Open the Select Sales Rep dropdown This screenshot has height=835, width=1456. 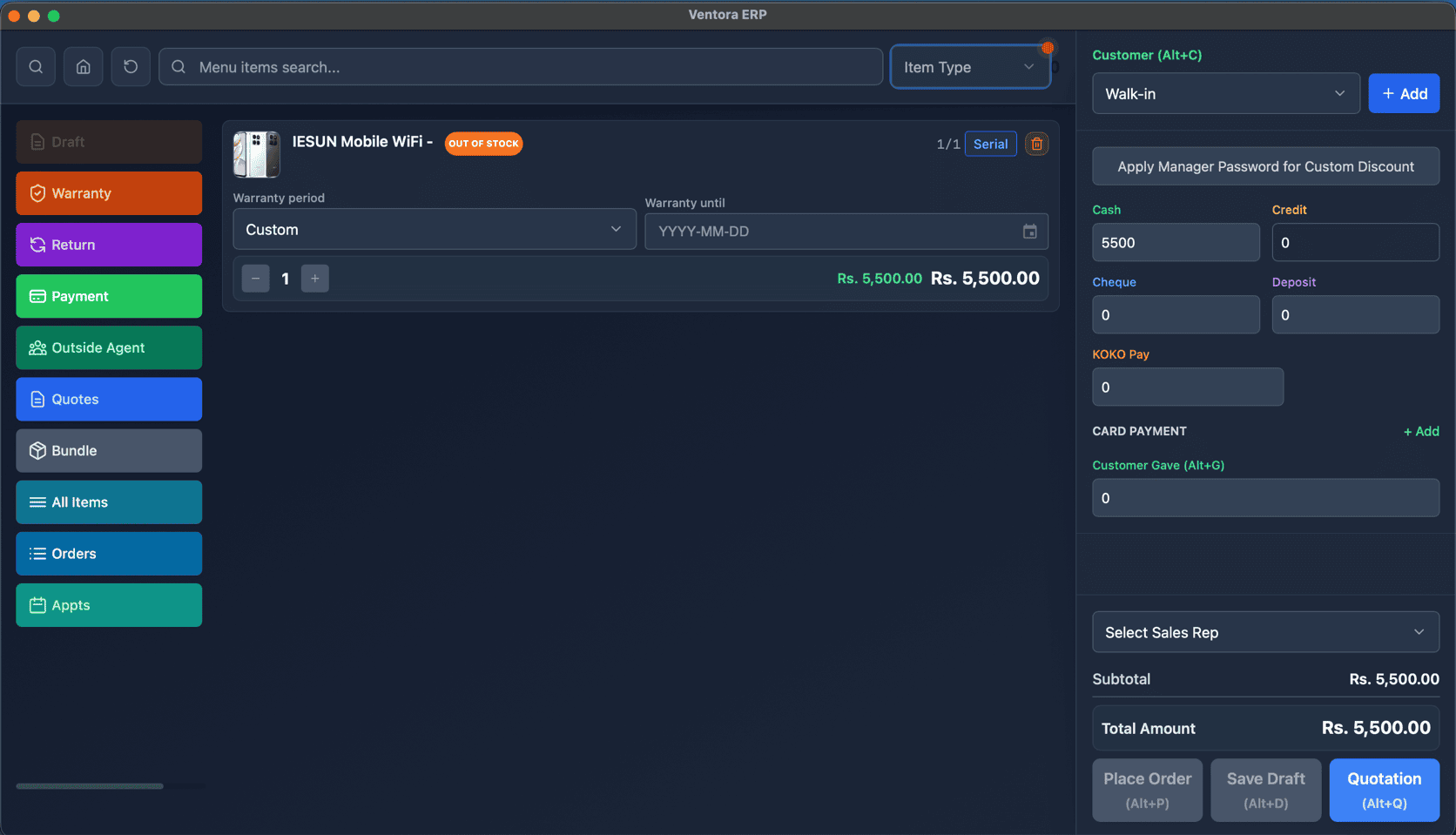click(x=1265, y=632)
